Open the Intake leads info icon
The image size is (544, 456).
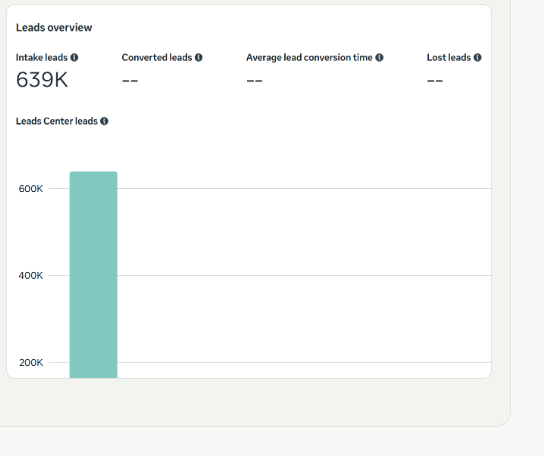(74, 58)
